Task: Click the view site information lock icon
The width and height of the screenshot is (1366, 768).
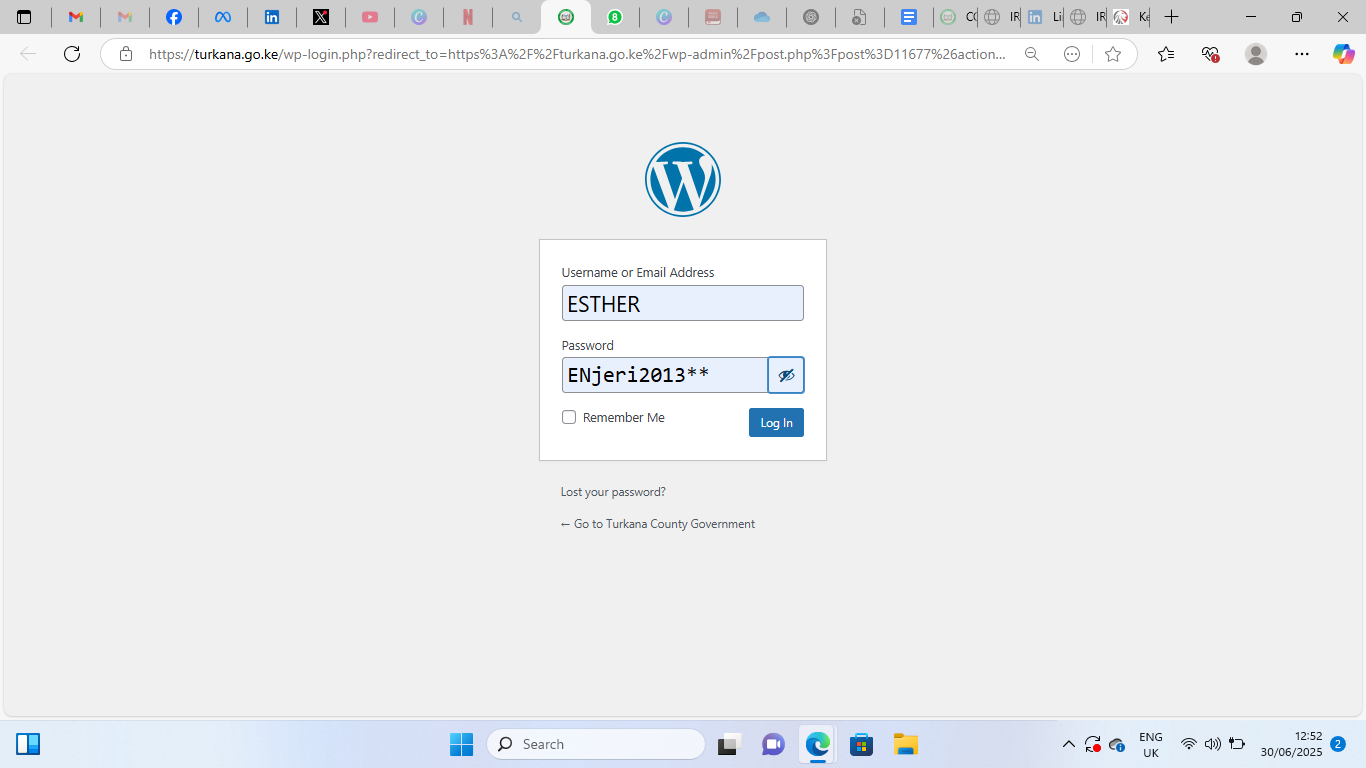Action: point(126,54)
